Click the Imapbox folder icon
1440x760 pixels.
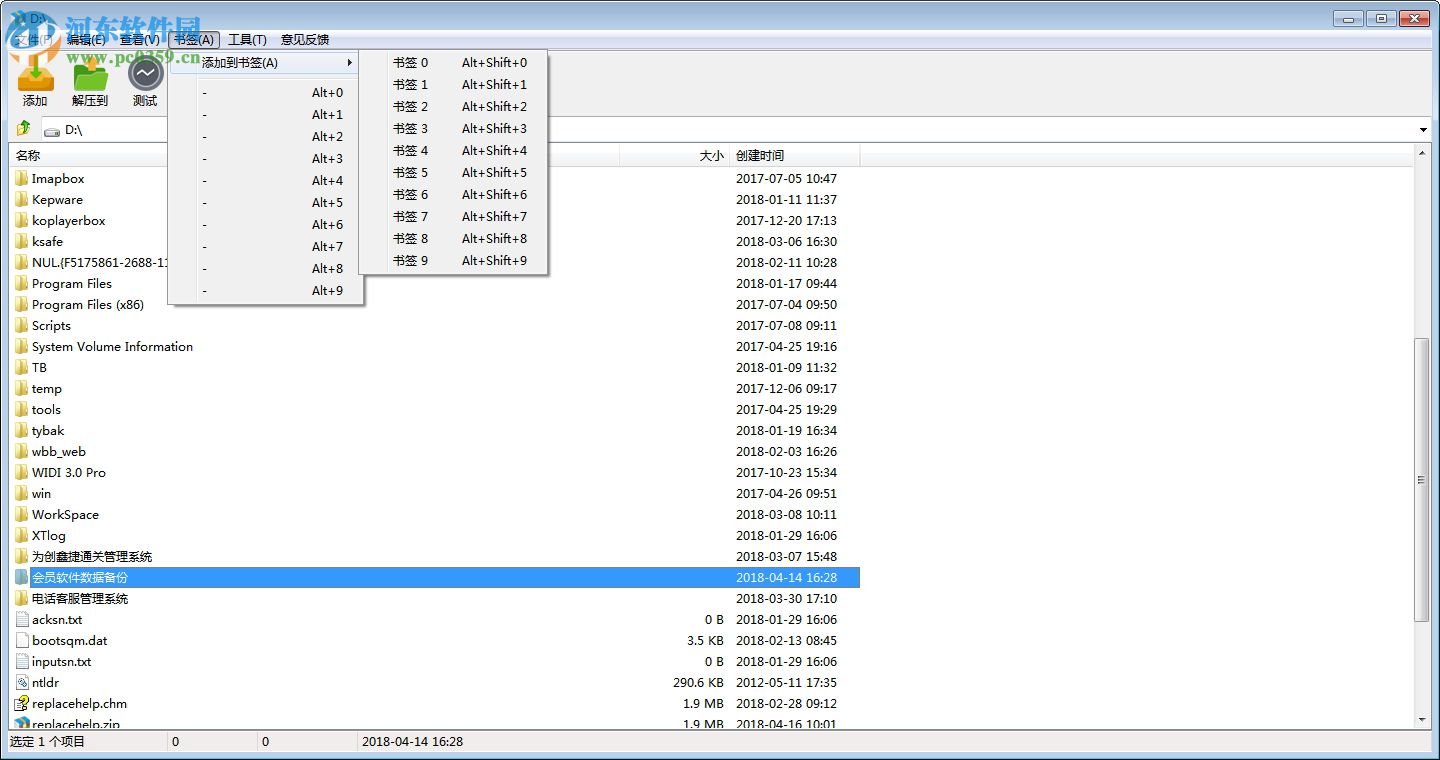pos(23,178)
